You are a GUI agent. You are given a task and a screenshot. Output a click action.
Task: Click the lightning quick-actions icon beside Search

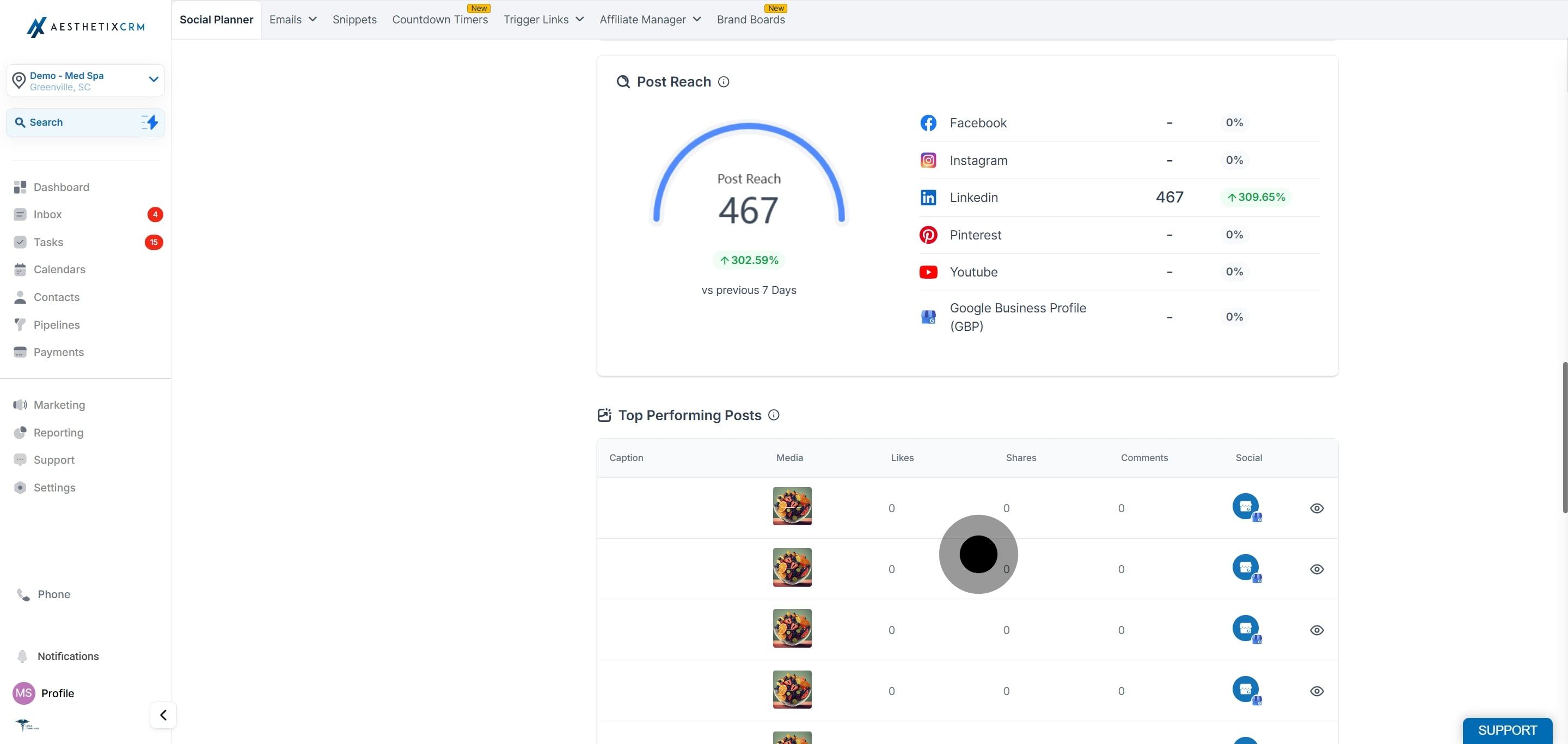coord(150,122)
